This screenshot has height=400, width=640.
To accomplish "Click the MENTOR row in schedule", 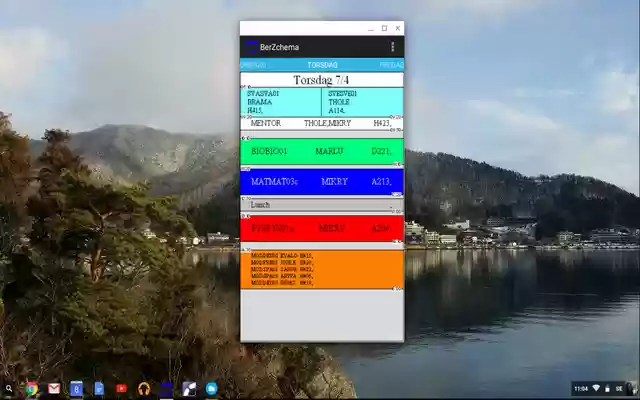I will [x=322, y=123].
